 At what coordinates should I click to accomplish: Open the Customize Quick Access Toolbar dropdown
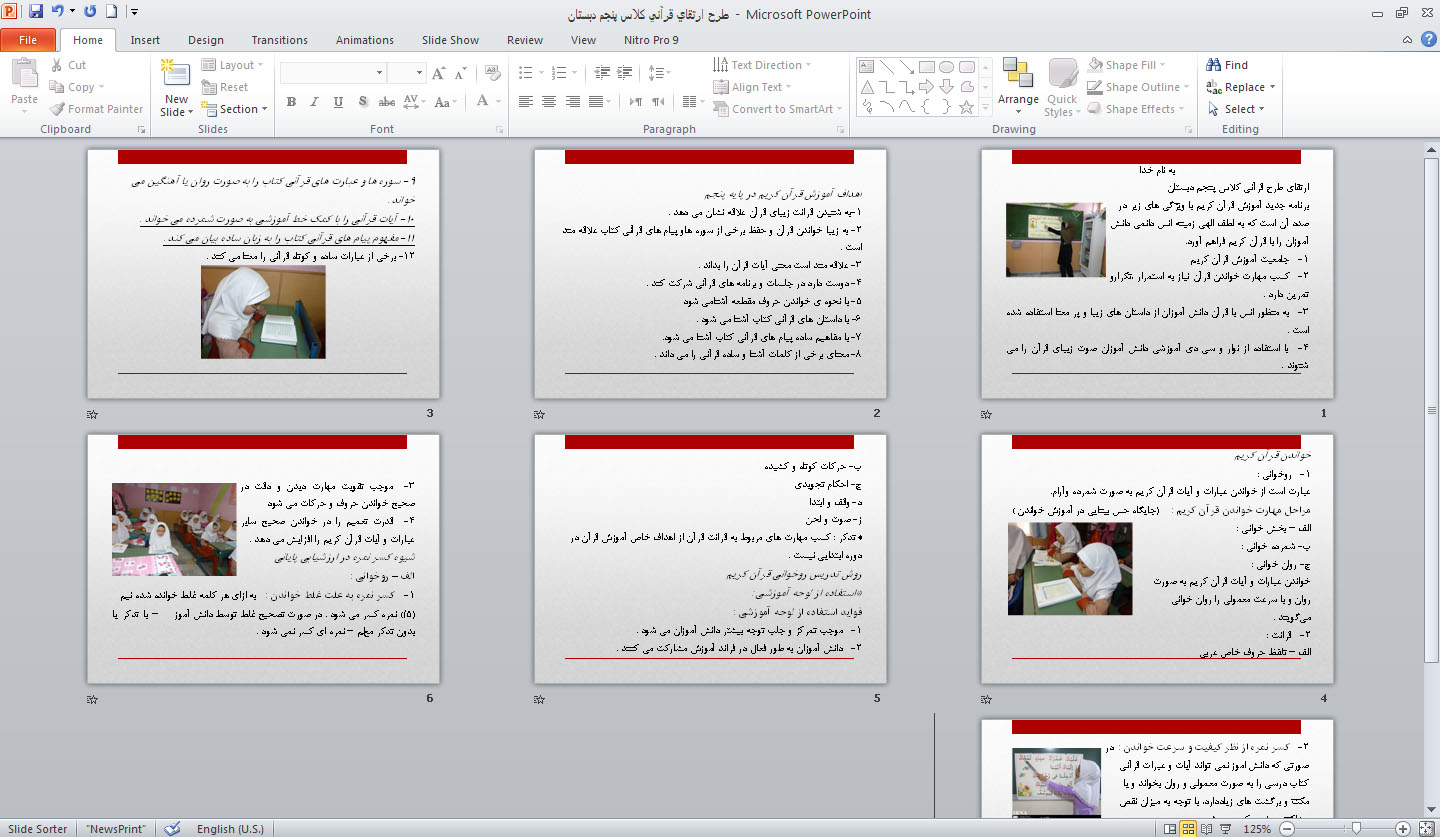(134, 13)
